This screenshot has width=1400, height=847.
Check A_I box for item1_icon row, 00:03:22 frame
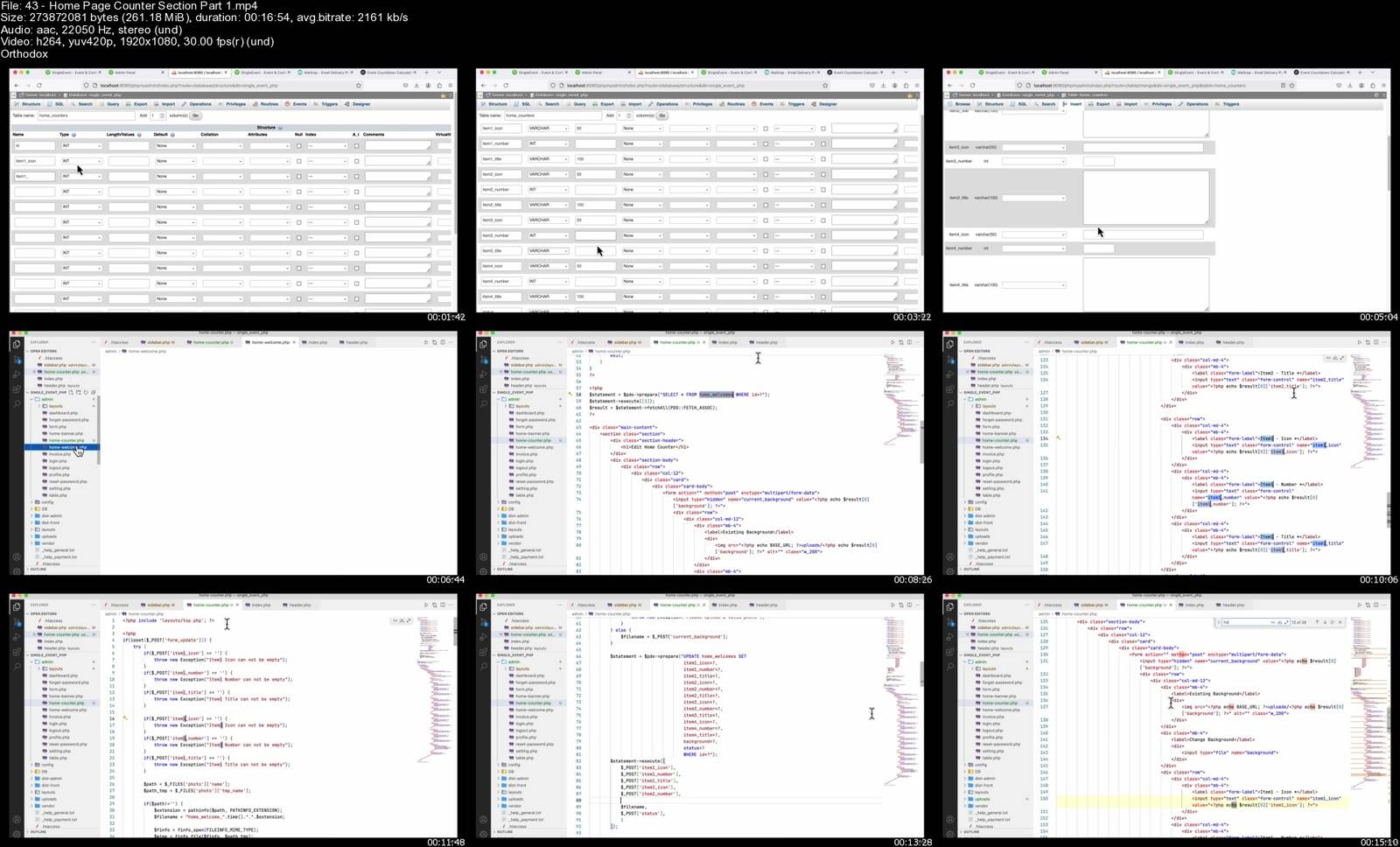click(x=822, y=129)
